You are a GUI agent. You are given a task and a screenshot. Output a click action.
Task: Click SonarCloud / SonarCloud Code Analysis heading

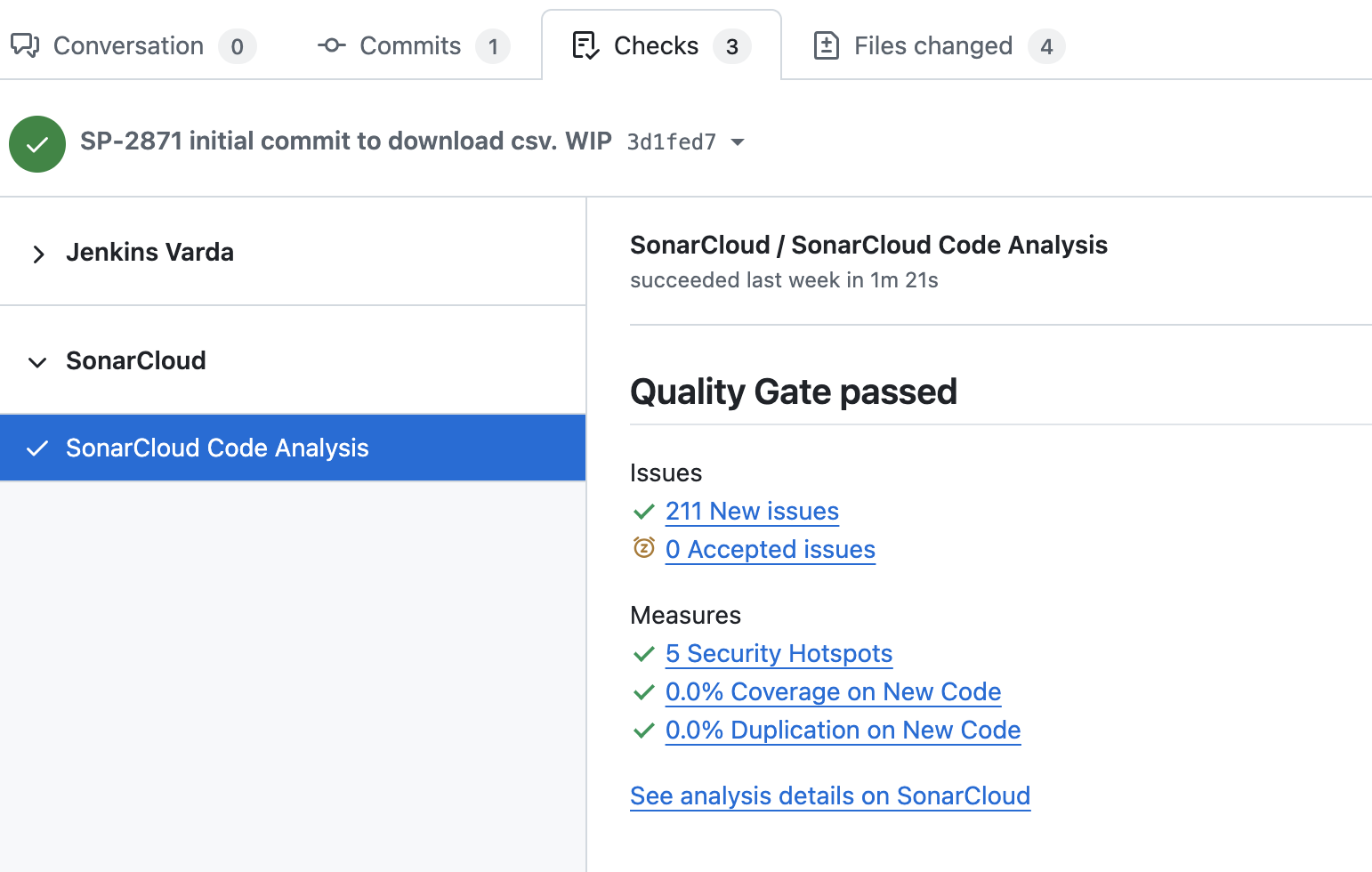[x=868, y=245]
